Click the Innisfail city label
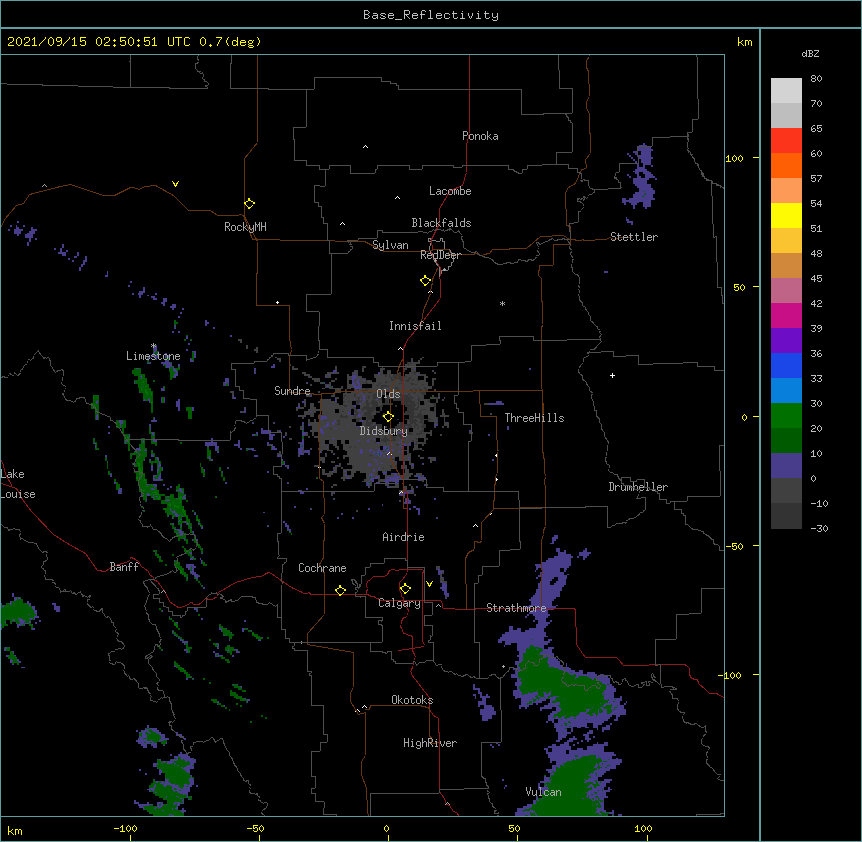Image resolution: width=862 pixels, height=842 pixels. pos(415,326)
